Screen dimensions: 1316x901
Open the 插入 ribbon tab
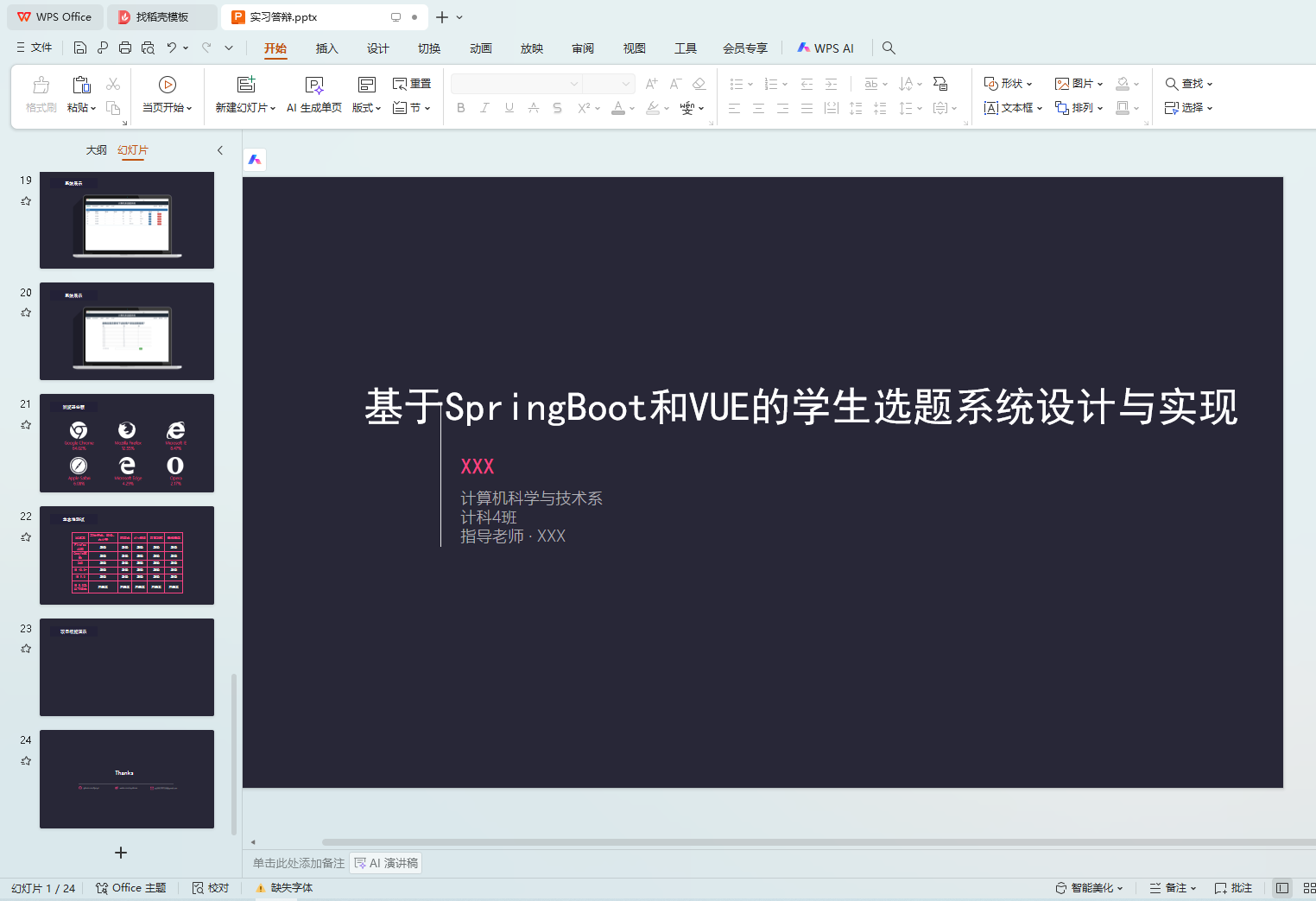[x=326, y=48]
